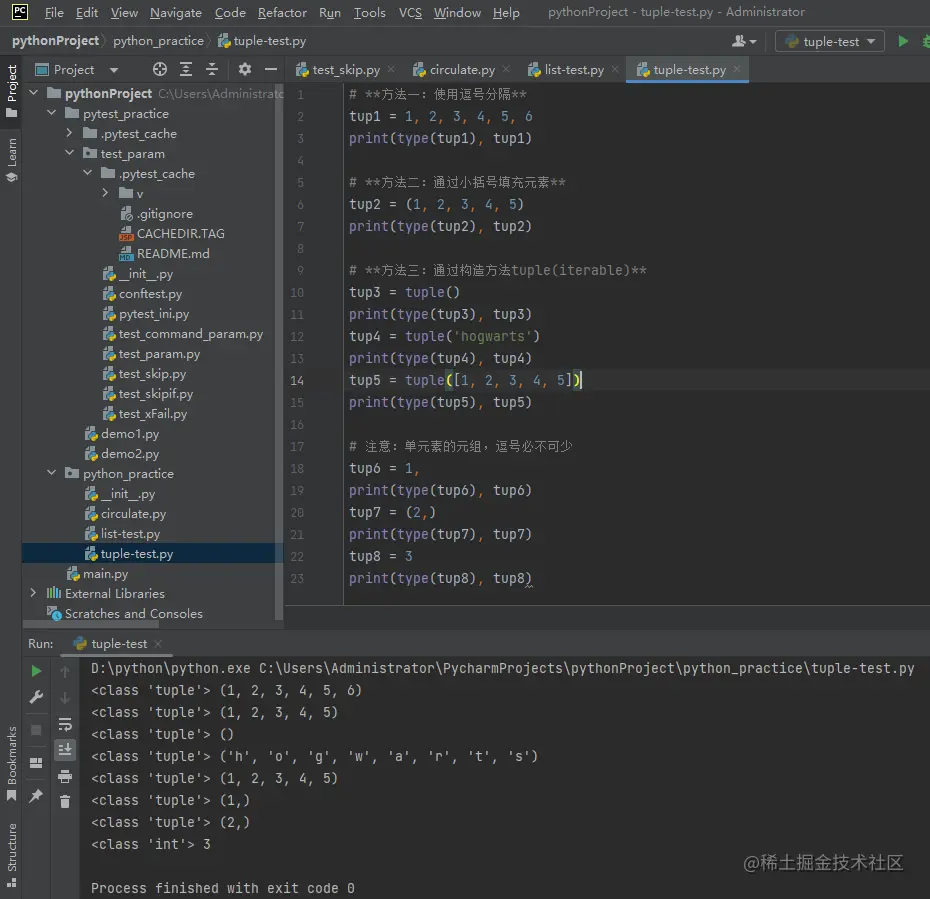This screenshot has width=930, height=899.
Task: Select main.py in project tree
Action: (x=105, y=573)
